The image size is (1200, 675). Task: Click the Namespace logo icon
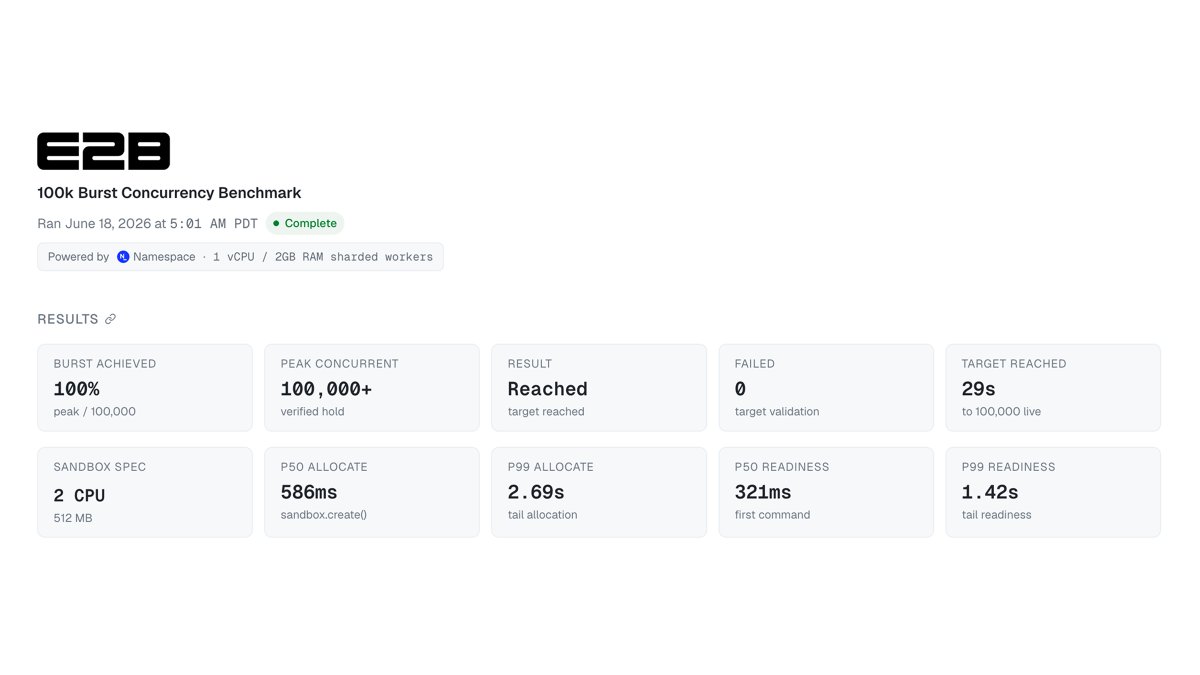pos(123,257)
